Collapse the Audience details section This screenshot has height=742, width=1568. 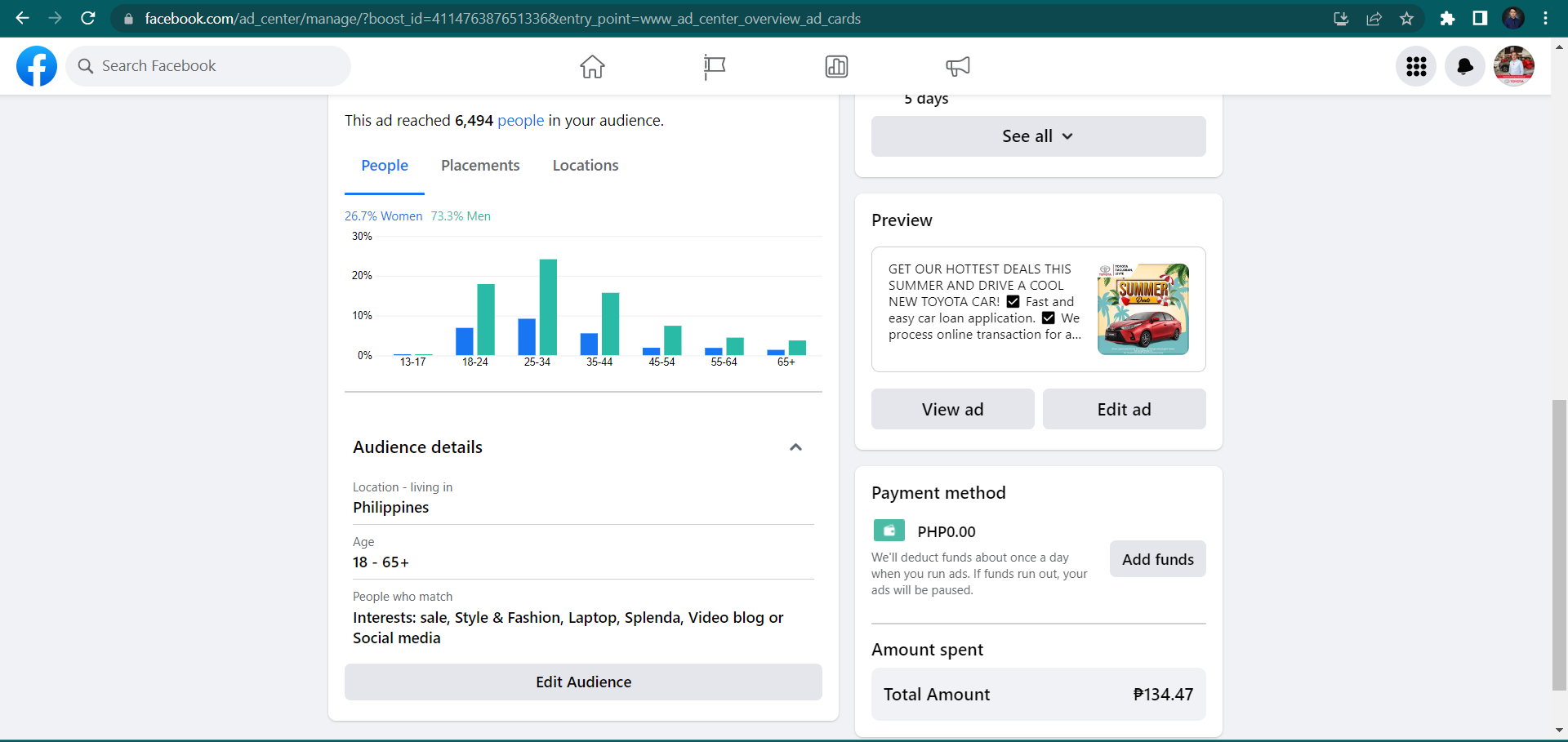point(795,447)
